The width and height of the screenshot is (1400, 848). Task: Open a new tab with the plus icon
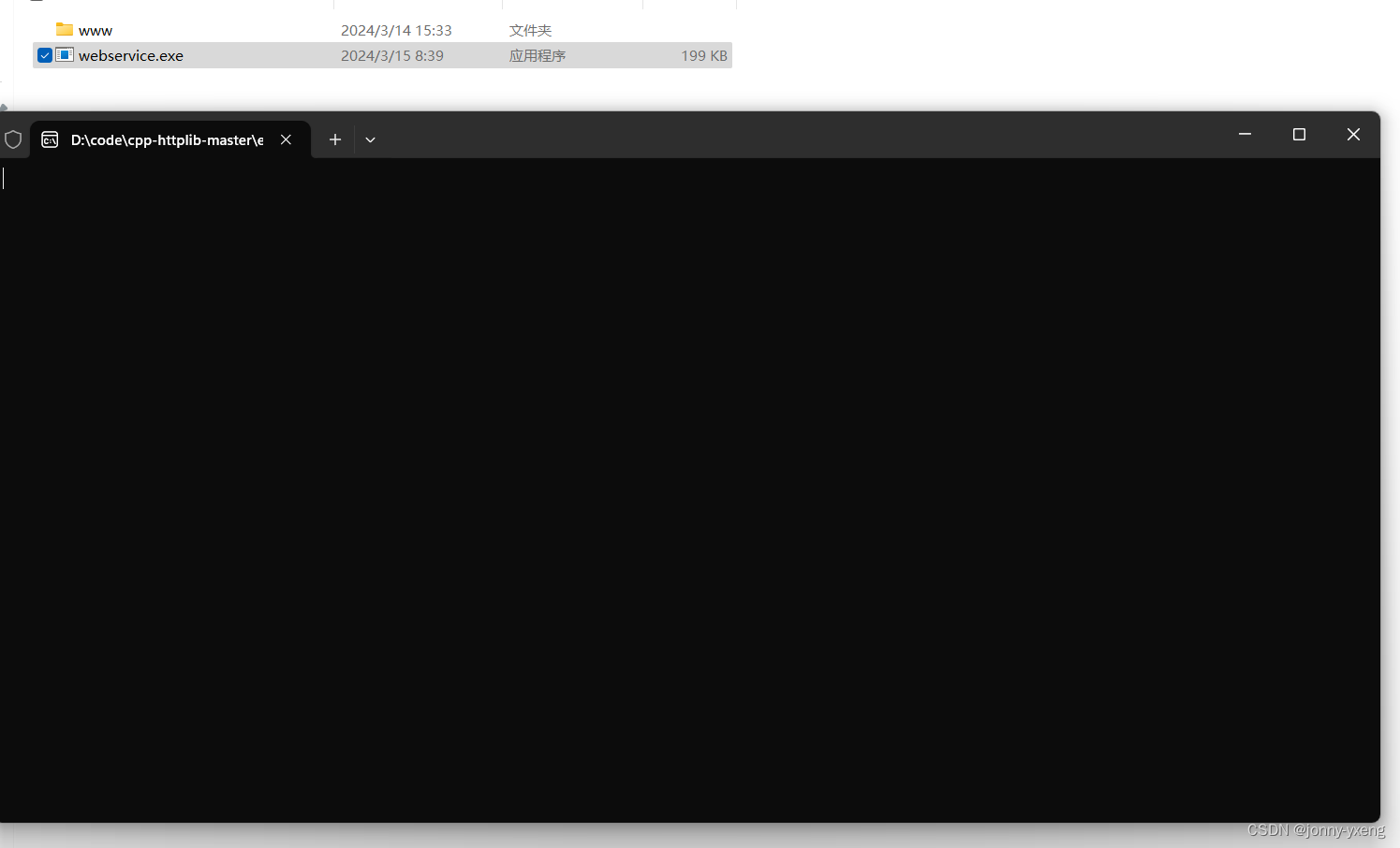(x=334, y=139)
